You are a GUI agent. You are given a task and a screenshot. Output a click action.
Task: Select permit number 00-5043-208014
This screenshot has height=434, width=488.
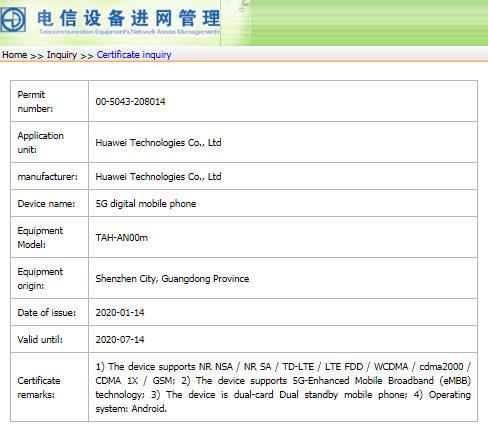click(x=130, y=101)
